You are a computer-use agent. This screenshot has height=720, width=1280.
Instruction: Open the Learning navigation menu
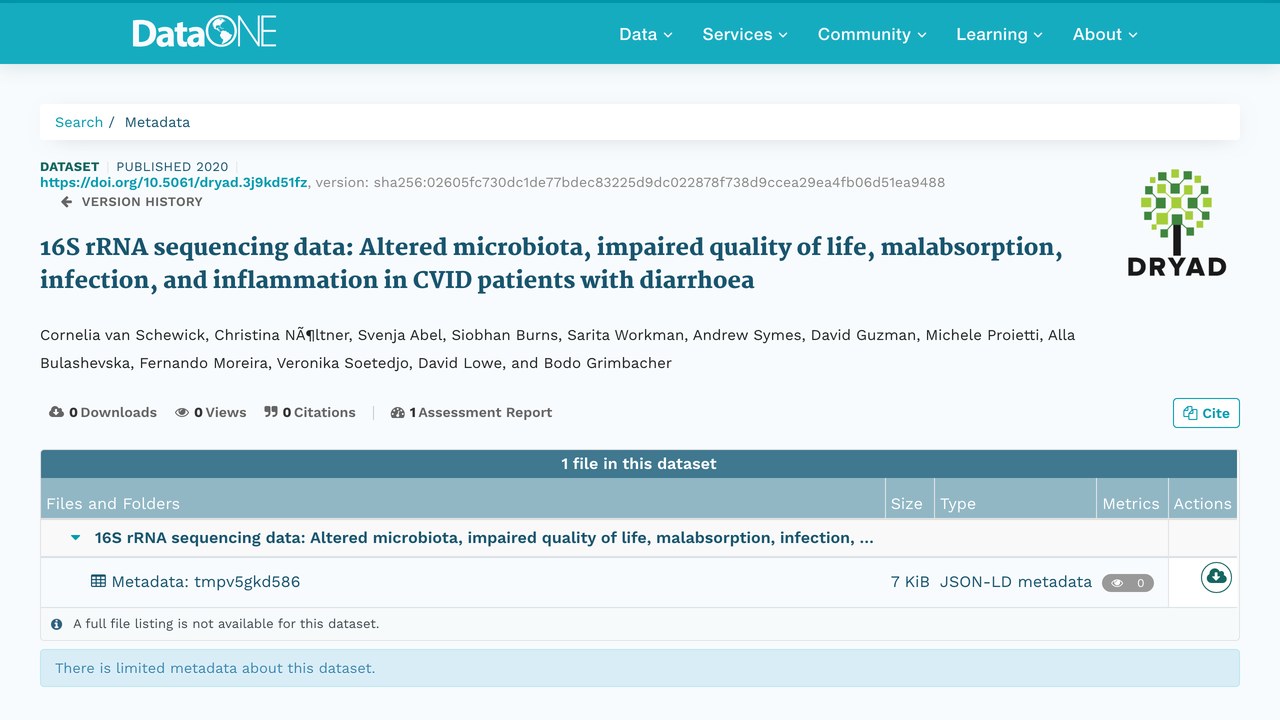point(999,34)
